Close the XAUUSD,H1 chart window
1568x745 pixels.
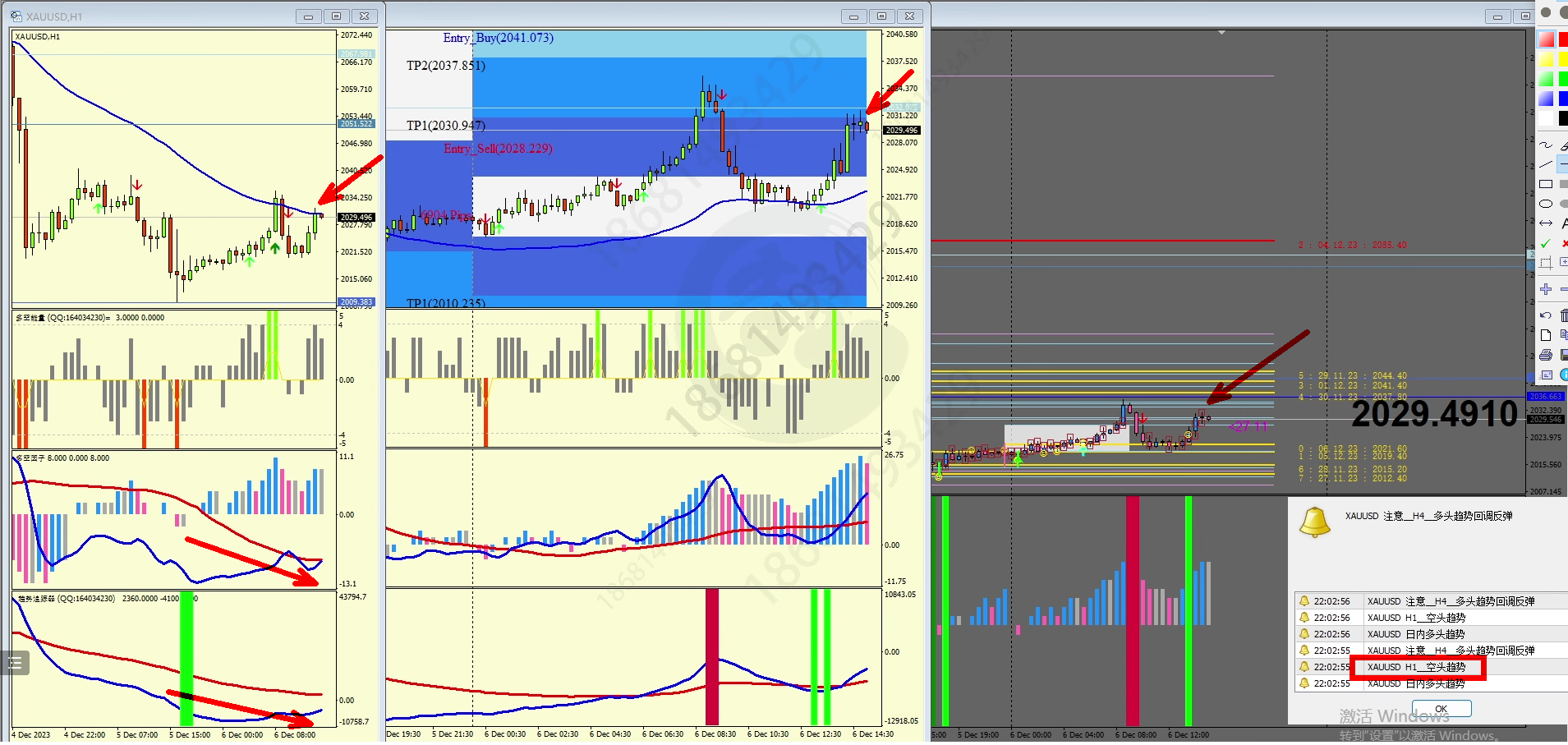pyautogui.click(x=364, y=16)
